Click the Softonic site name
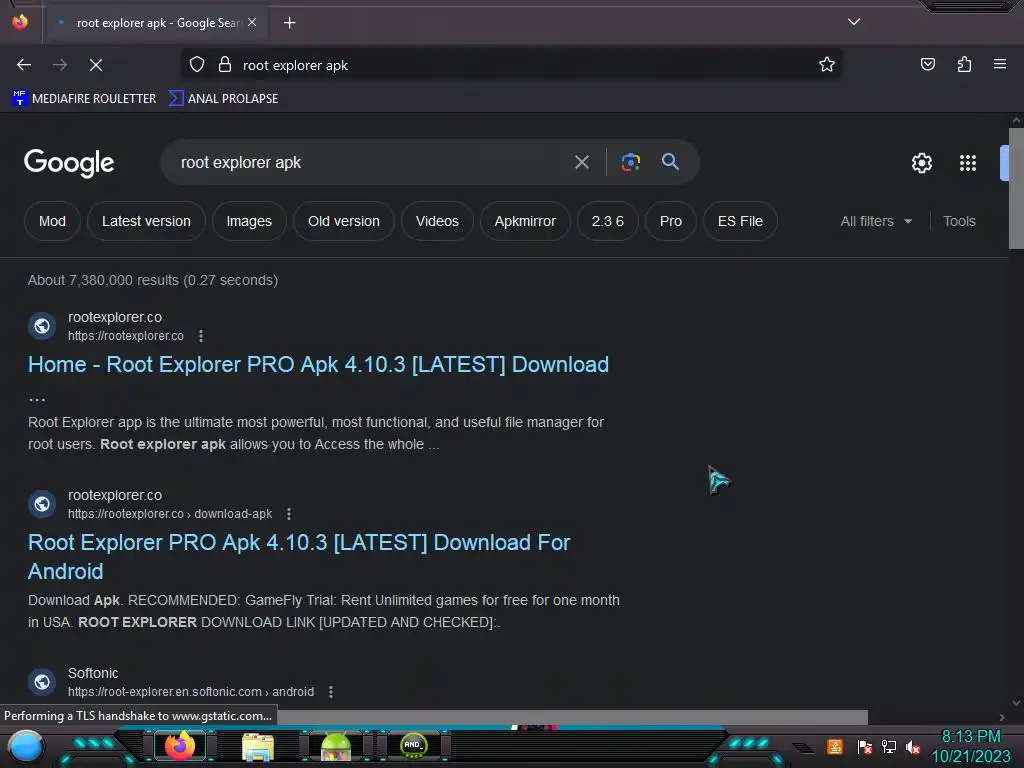This screenshot has height=768, width=1024. pyautogui.click(x=93, y=673)
